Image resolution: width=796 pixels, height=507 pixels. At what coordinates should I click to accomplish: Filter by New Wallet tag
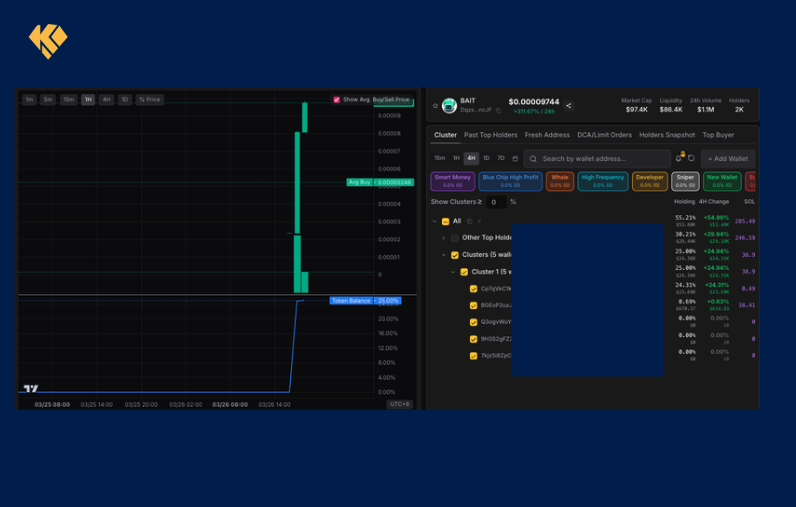point(722,181)
